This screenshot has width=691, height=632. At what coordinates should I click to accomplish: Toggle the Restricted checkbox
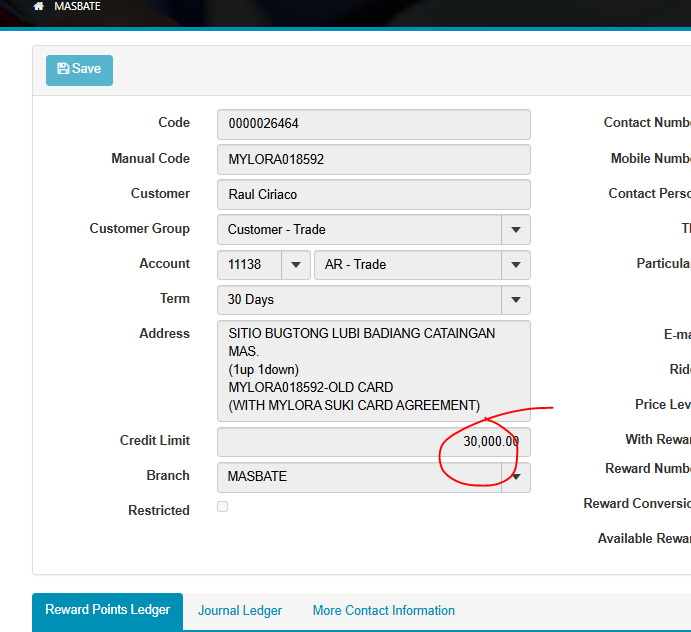coord(222,507)
